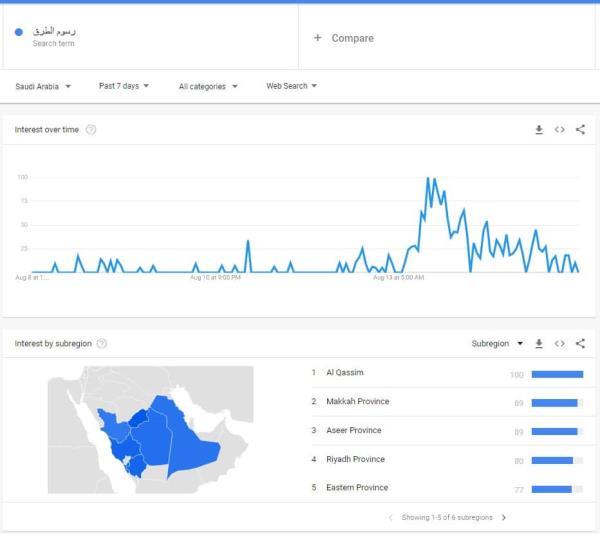The width and height of the screenshot is (600, 534).
Task: Switch the Subregion view dropdown
Action: (497, 344)
